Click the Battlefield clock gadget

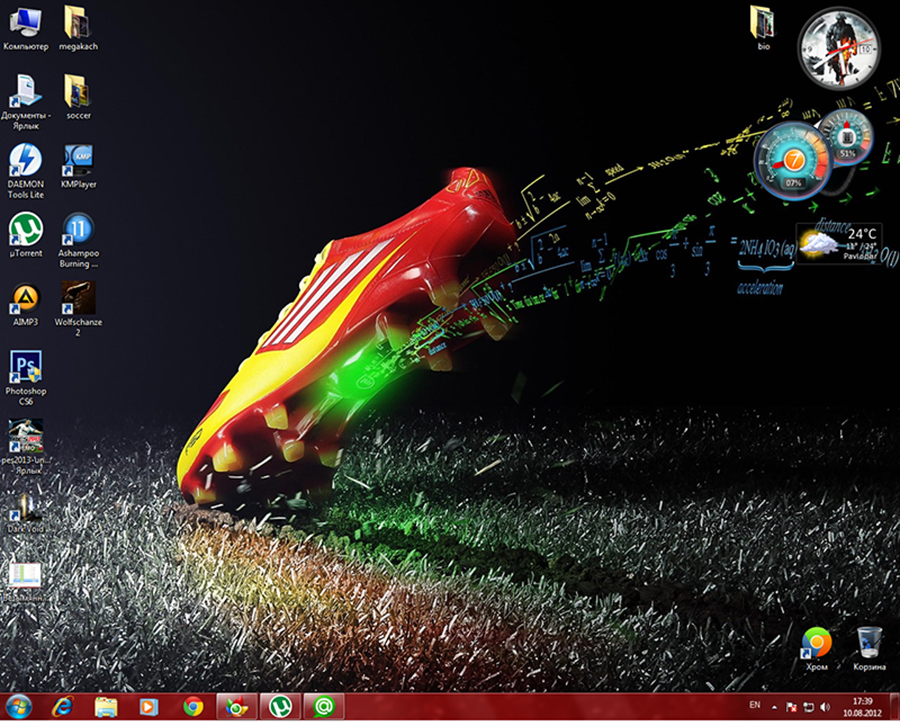tap(839, 48)
